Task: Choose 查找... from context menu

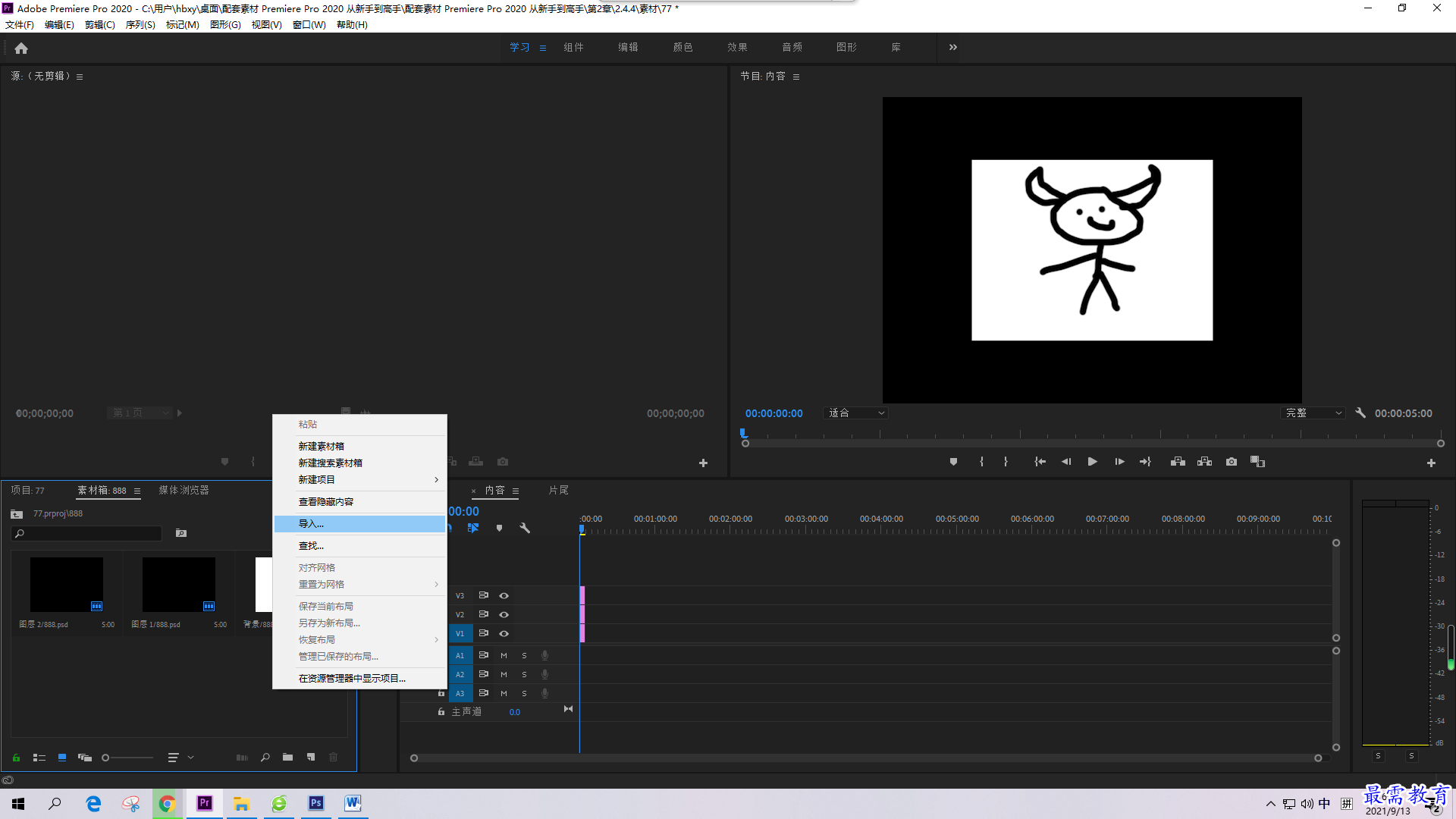Action: (x=360, y=546)
